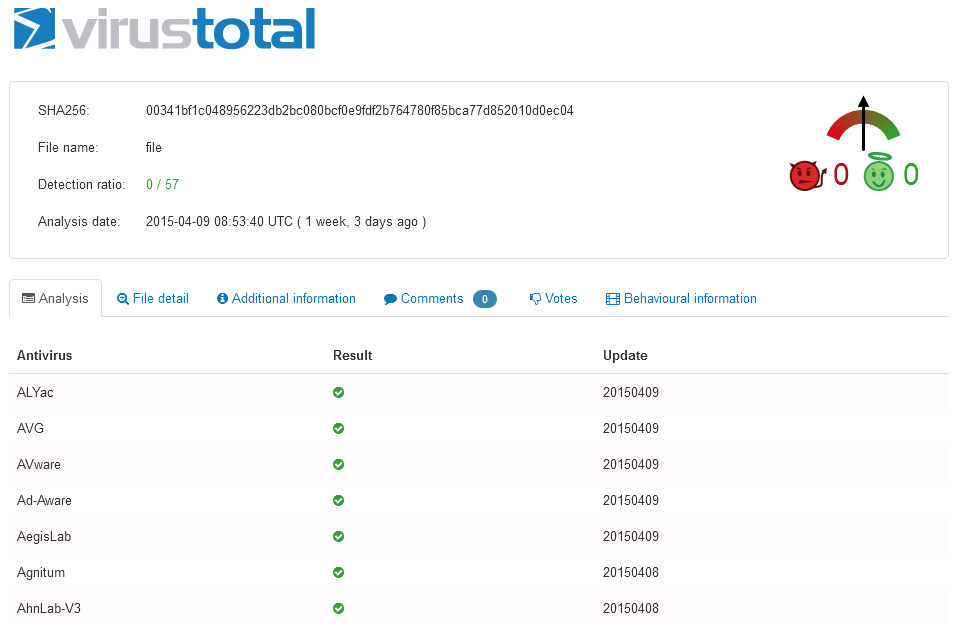The image size is (960, 628).
Task: Click the update date in Ad-Aware row
Action: tap(631, 501)
